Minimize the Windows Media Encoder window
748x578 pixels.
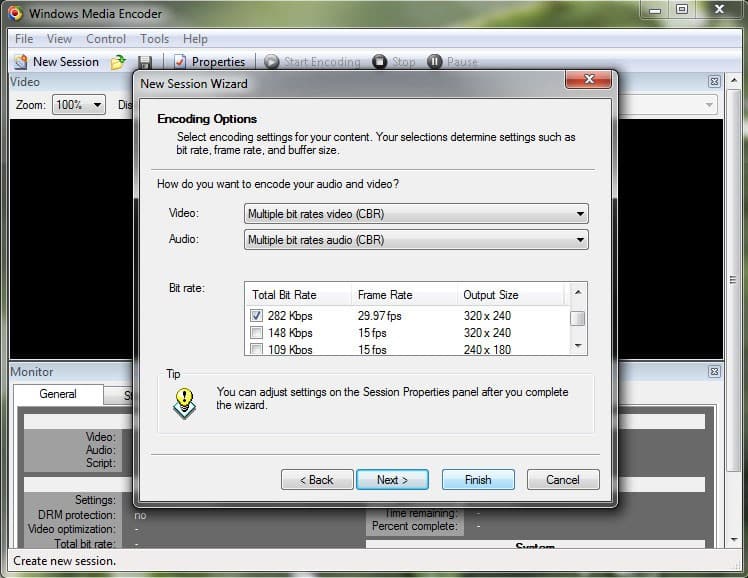pyautogui.click(x=655, y=9)
